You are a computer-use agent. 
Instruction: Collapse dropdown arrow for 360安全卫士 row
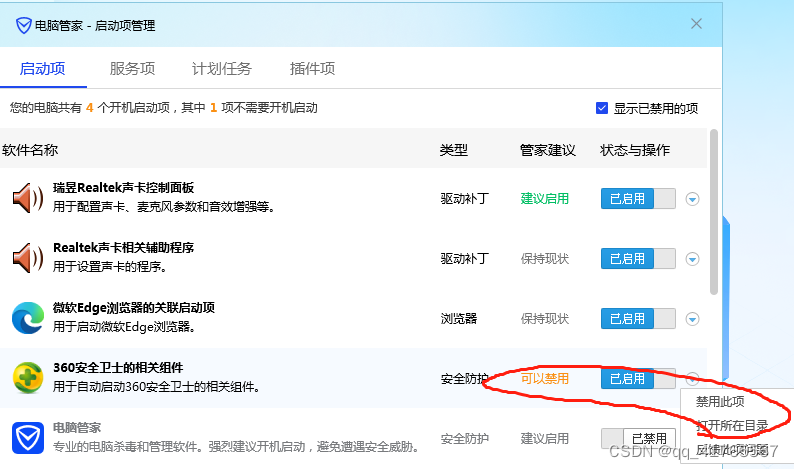[x=692, y=378]
